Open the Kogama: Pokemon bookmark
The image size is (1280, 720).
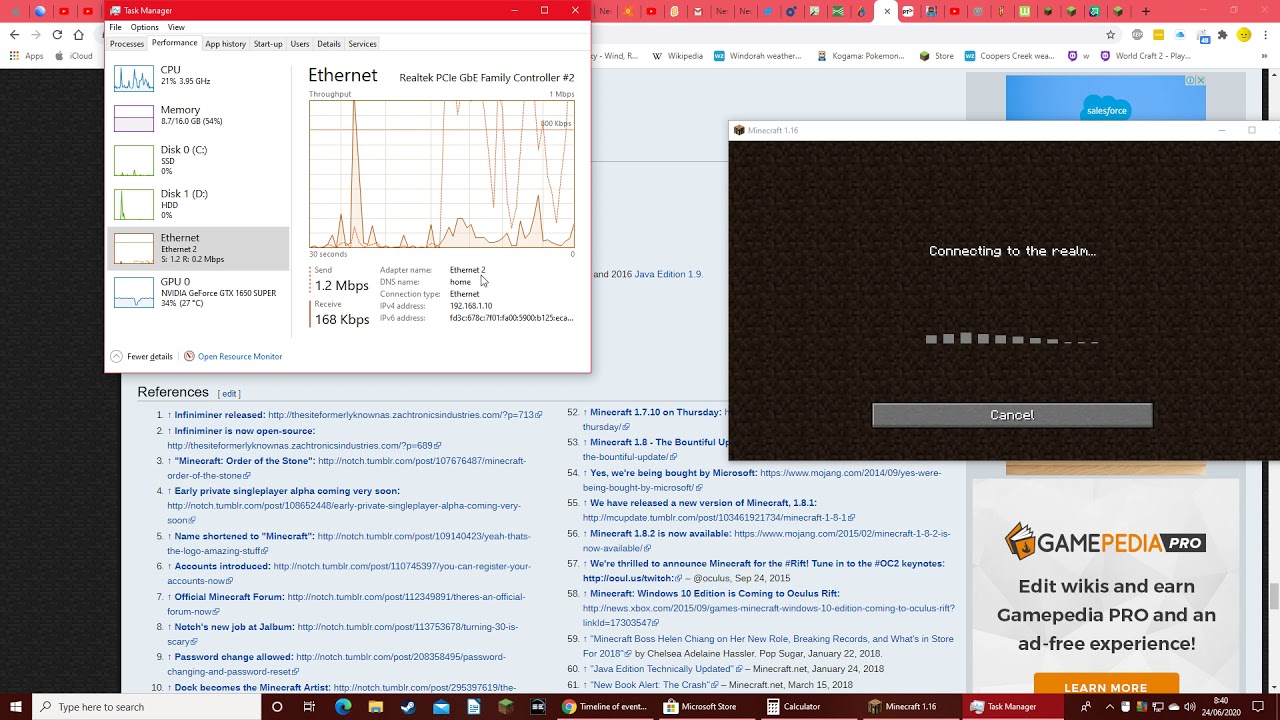[x=860, y=56]
